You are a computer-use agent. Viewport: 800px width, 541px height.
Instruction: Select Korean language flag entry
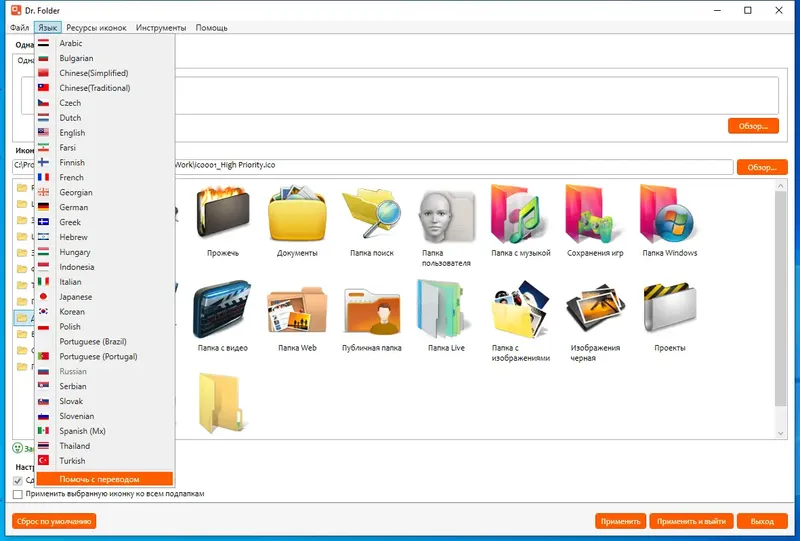(105, 311)
